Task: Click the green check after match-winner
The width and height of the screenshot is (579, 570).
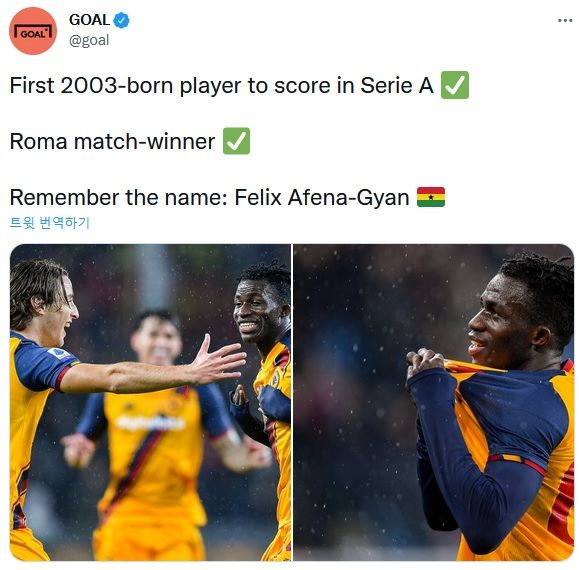Action: pos(236,141)
